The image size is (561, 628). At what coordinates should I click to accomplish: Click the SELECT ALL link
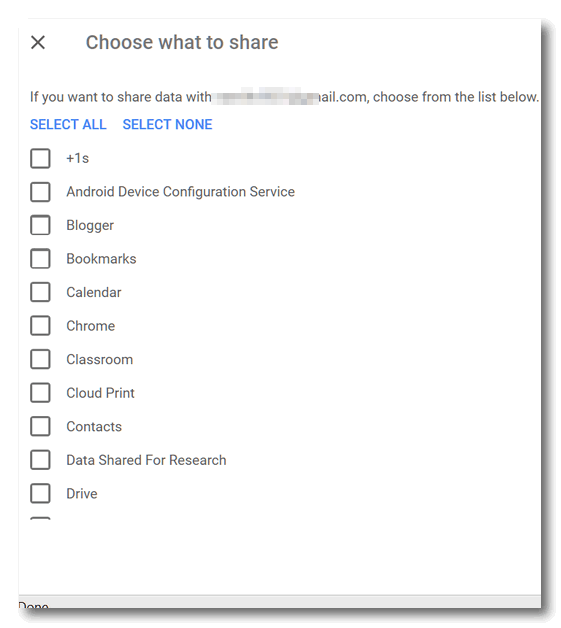[68, 125]
